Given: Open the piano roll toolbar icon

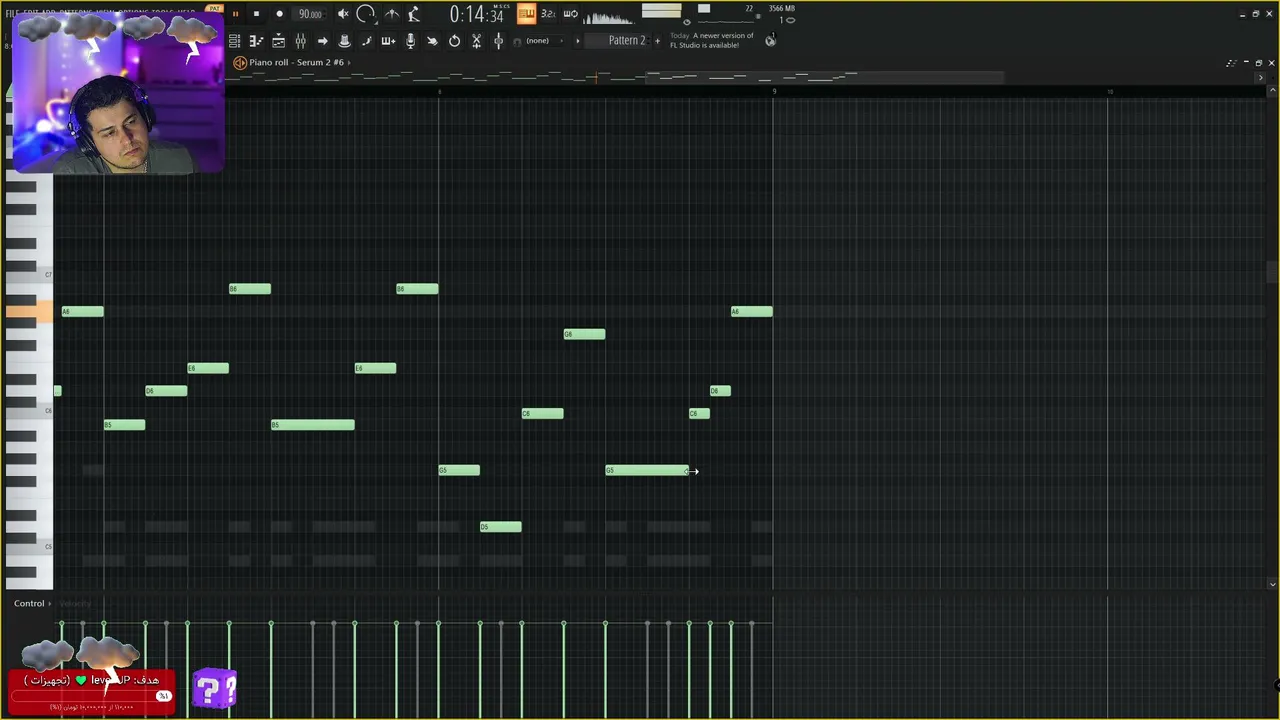Looking at the screenshot, I should [256, 41].
